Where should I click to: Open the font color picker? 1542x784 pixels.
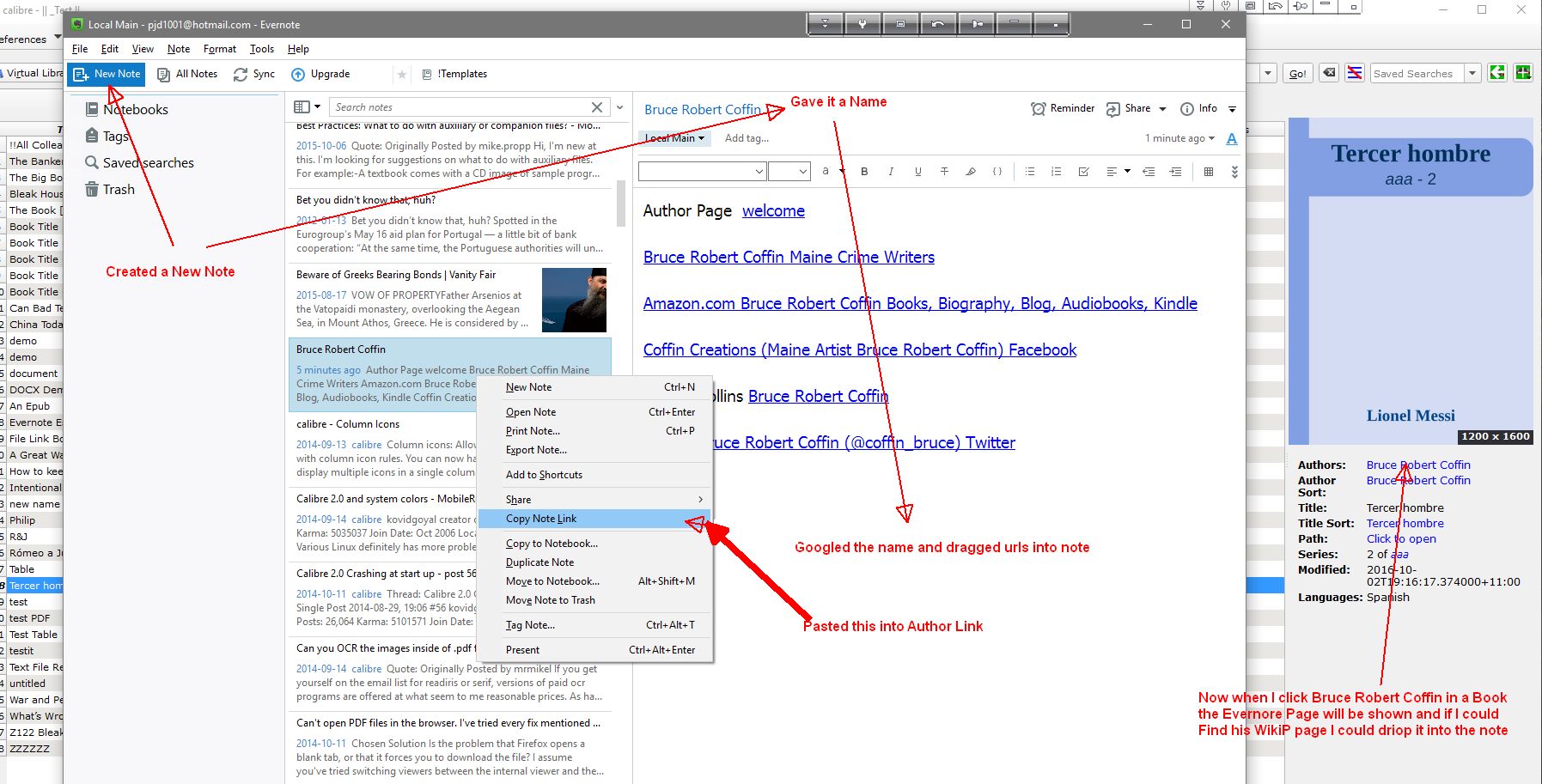[831, 172]
